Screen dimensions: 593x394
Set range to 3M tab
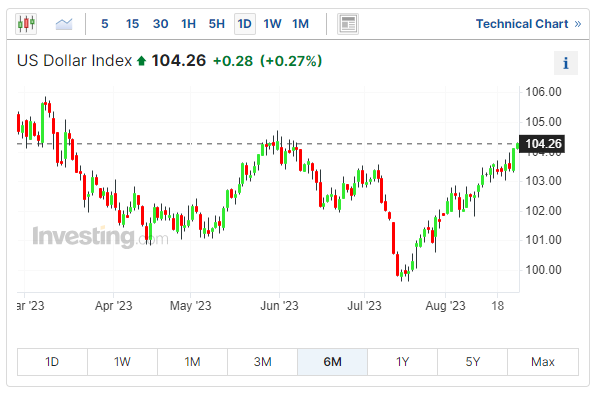262,362
